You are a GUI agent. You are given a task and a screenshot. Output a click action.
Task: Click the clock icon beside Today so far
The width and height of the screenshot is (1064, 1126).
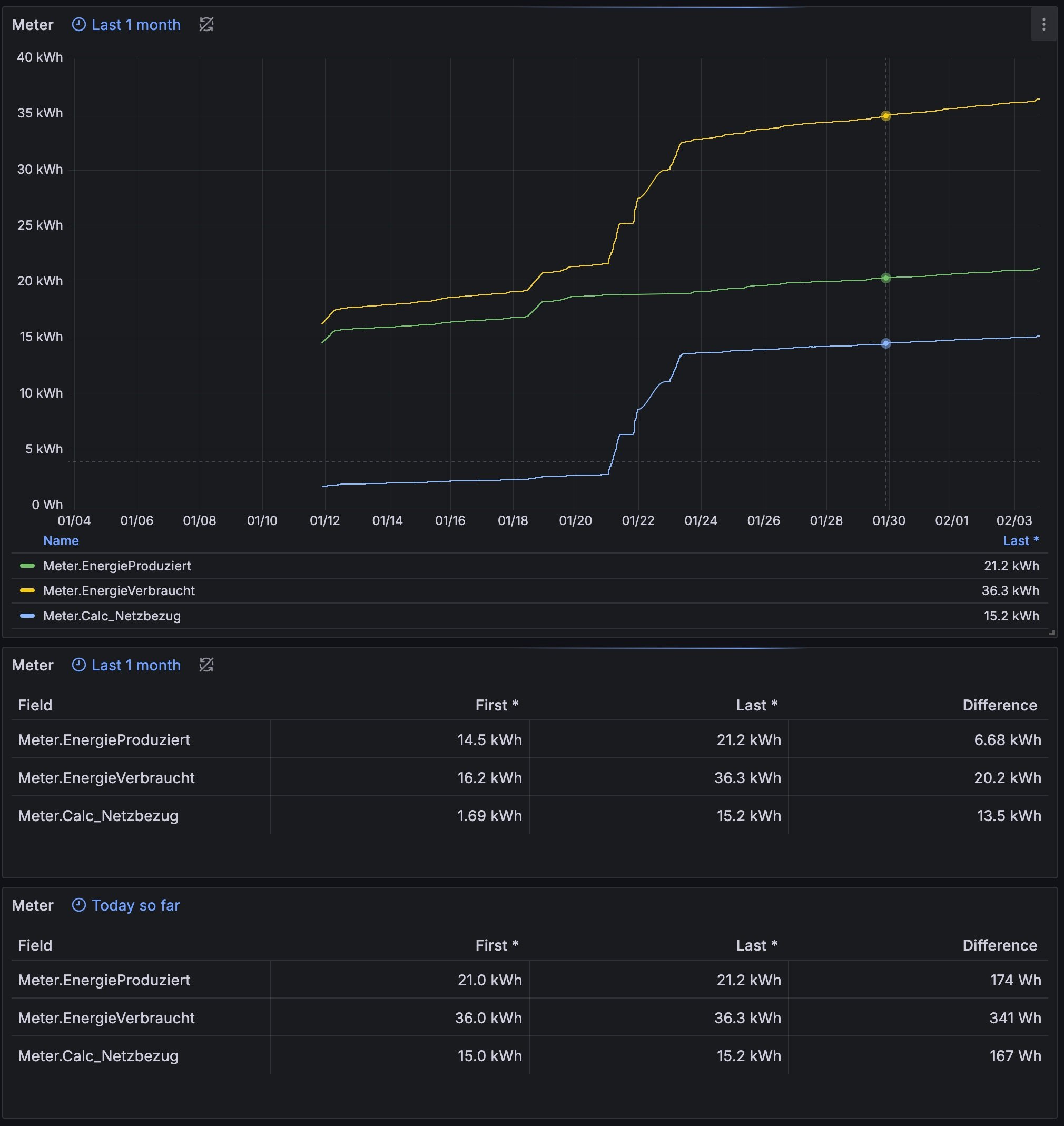pyautogui.click(x=79, y=905)
